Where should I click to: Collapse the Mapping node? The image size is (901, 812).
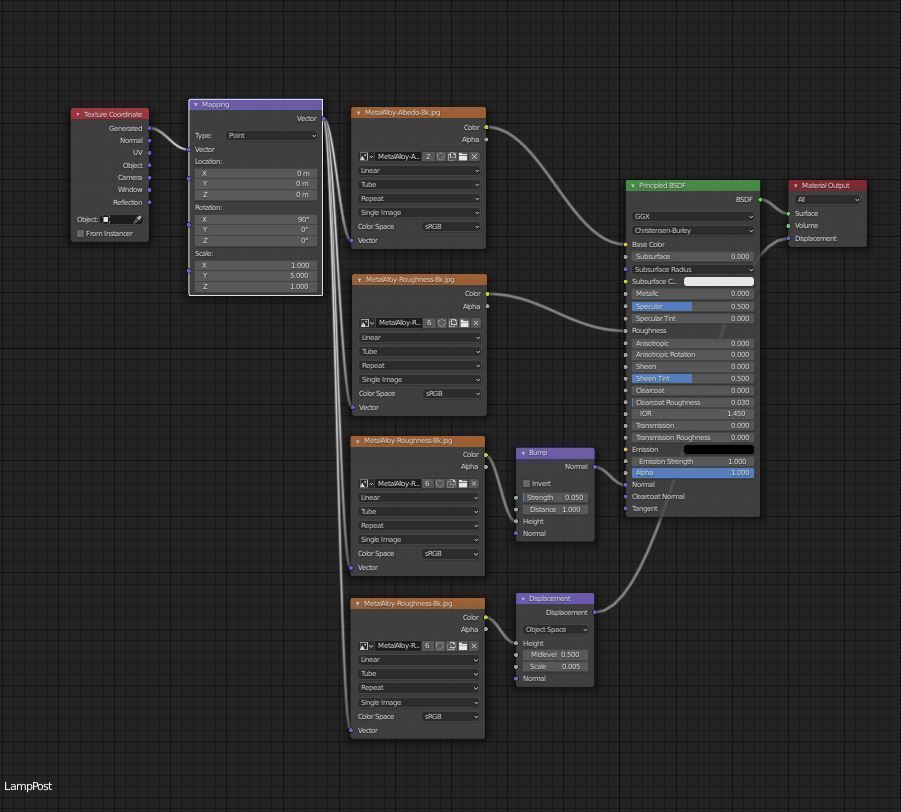196,105
